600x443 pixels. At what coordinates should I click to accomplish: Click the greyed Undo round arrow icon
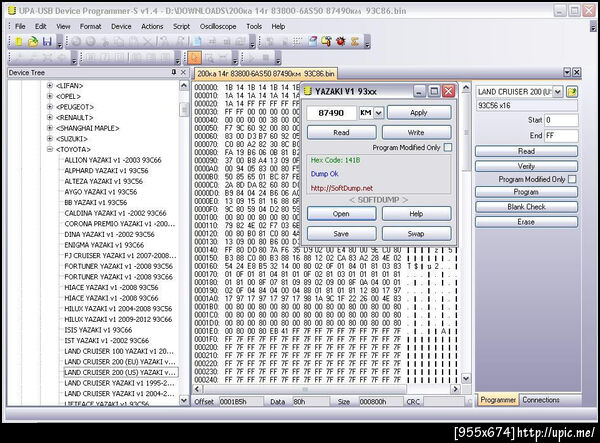76,41
